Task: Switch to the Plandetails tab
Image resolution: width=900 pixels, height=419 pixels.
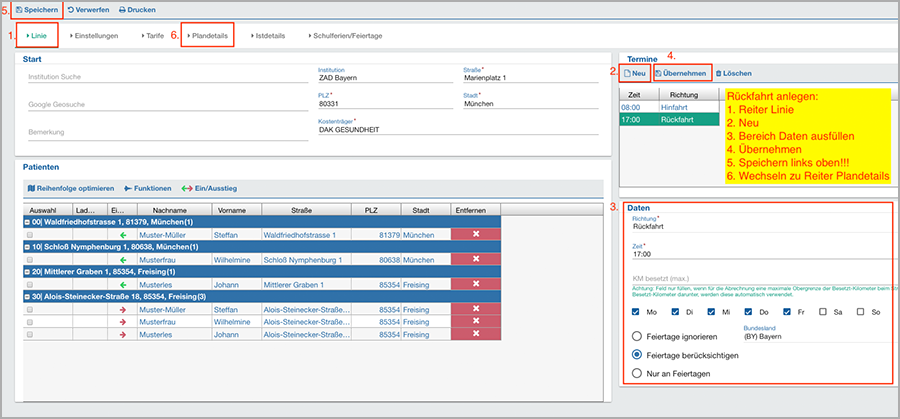Action: pos(208,36)
